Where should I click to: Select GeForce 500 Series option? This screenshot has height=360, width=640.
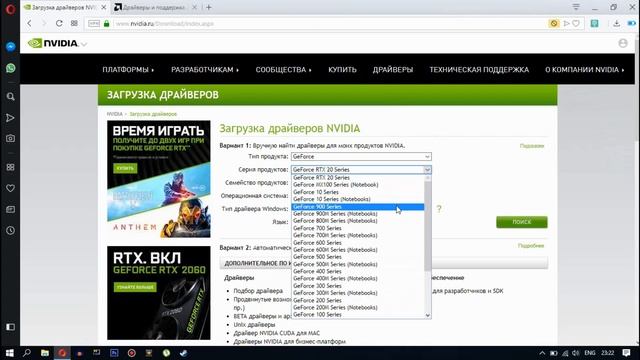tap(358, 257)
